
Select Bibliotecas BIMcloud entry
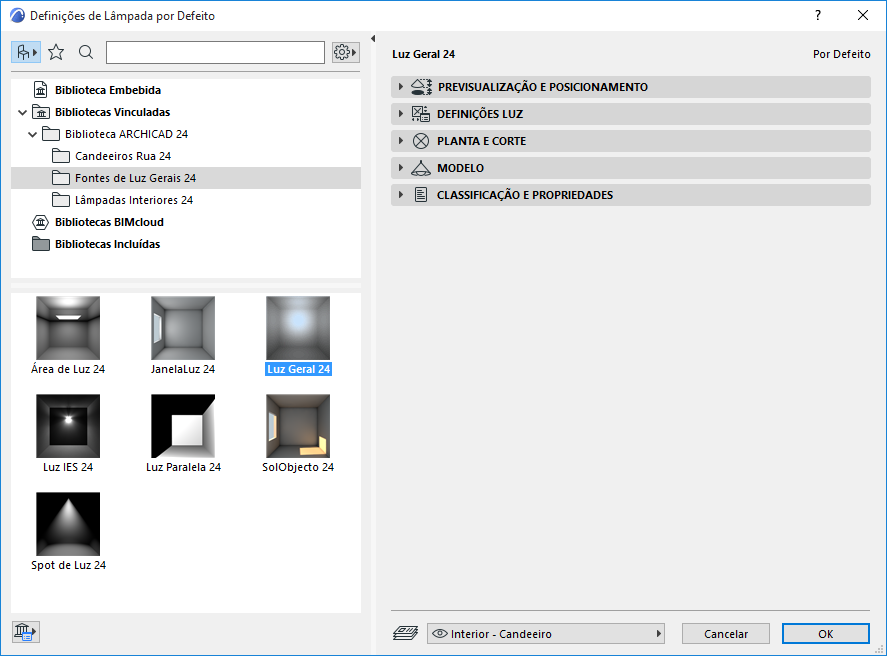109,222
